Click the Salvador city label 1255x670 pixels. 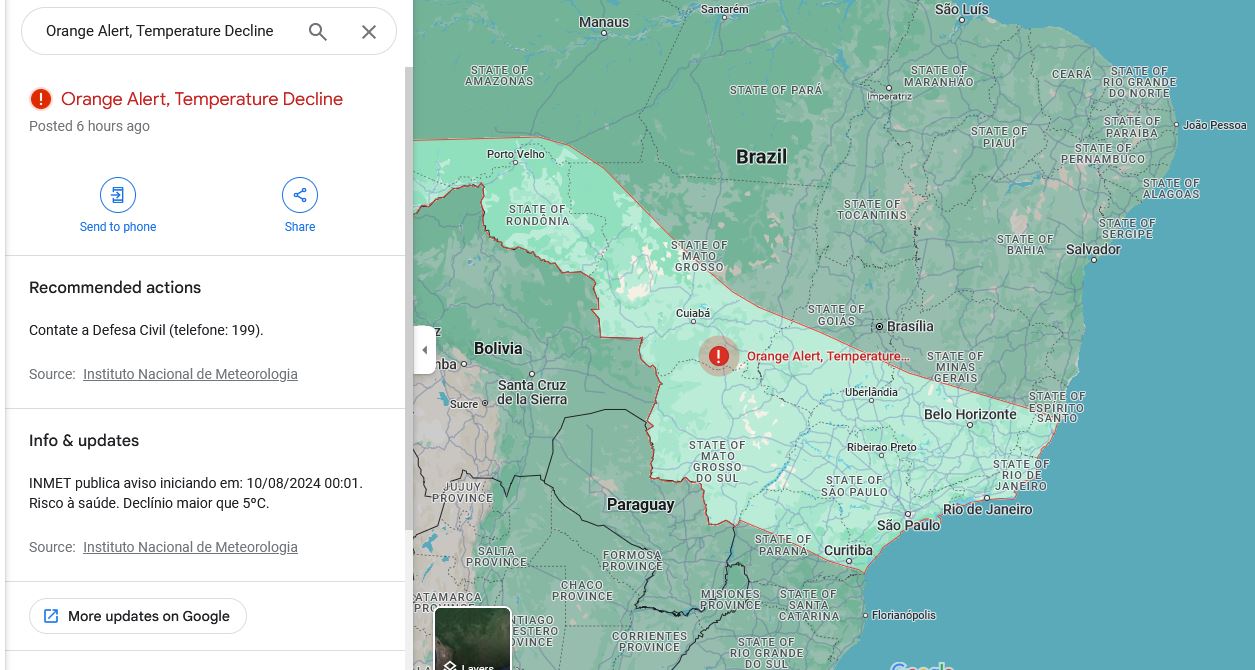pos(1093,249)
